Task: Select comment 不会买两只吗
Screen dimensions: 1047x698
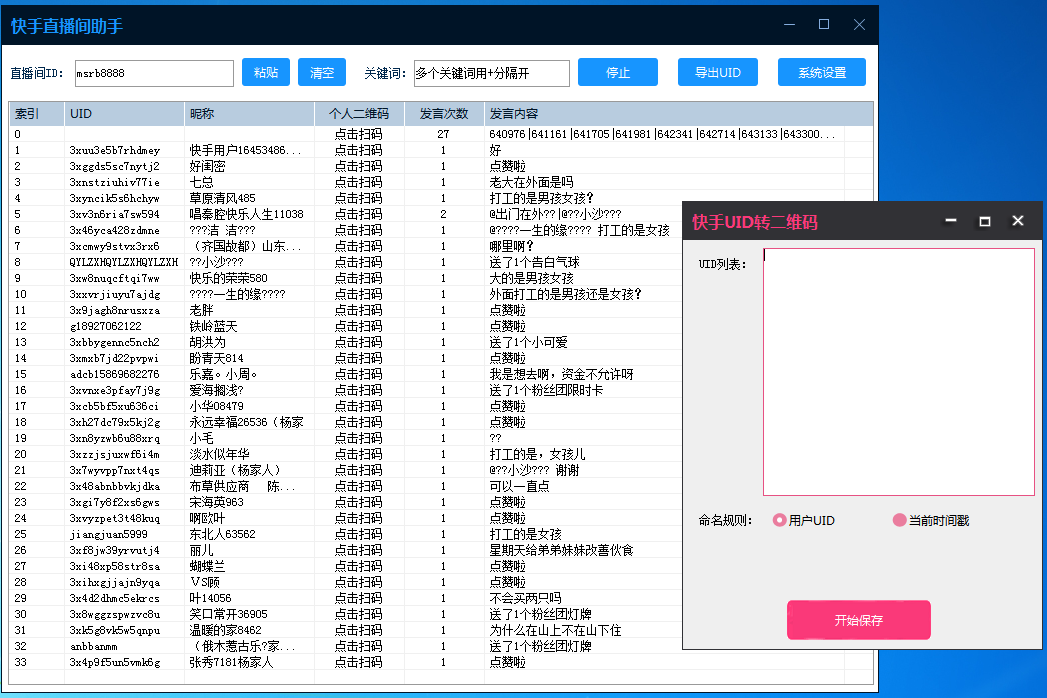Action: (526, 599)
